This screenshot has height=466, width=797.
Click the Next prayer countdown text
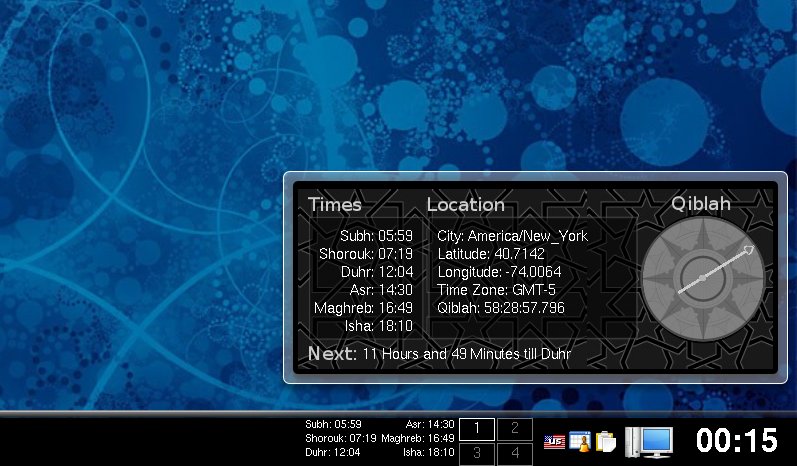pos(439,354)
